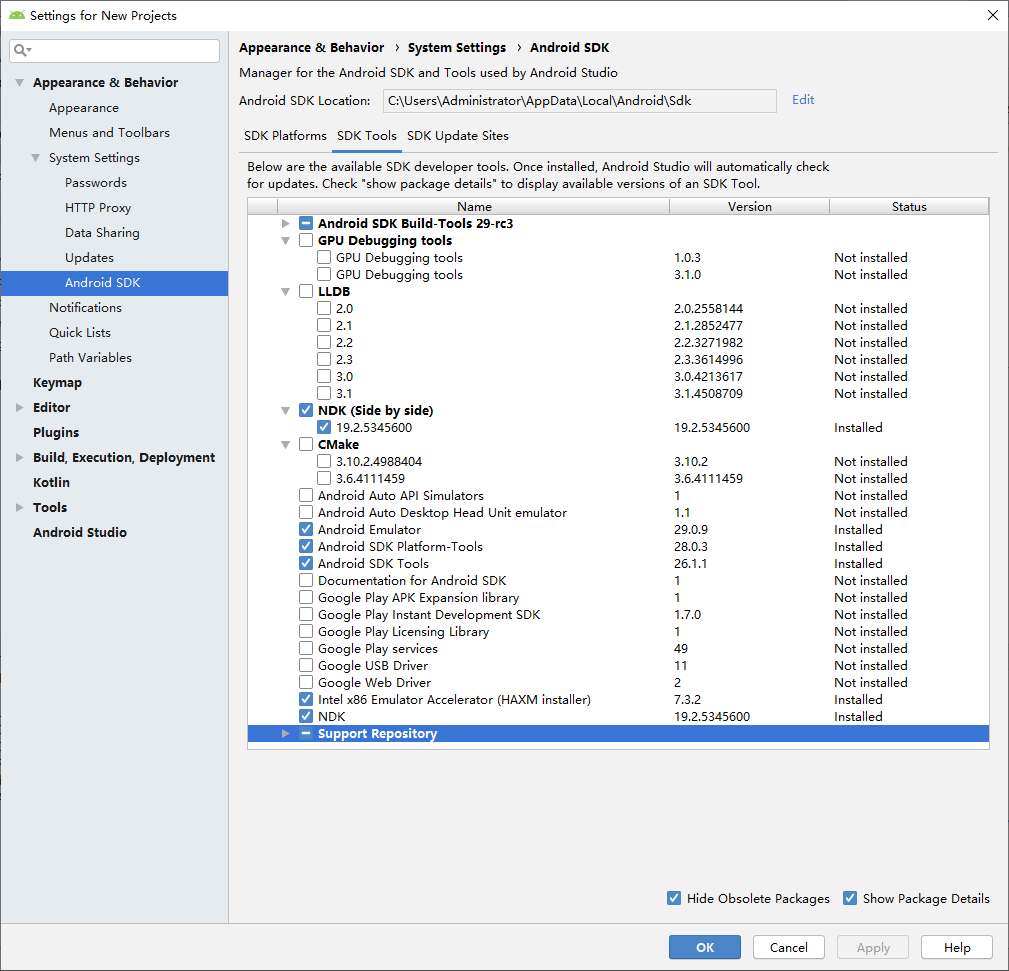Image resolution: width=1009 pixels, height=971 pixels.
Task: Check the GPU Debugging tools 1.0.3 checkbox
Action: 324,257
